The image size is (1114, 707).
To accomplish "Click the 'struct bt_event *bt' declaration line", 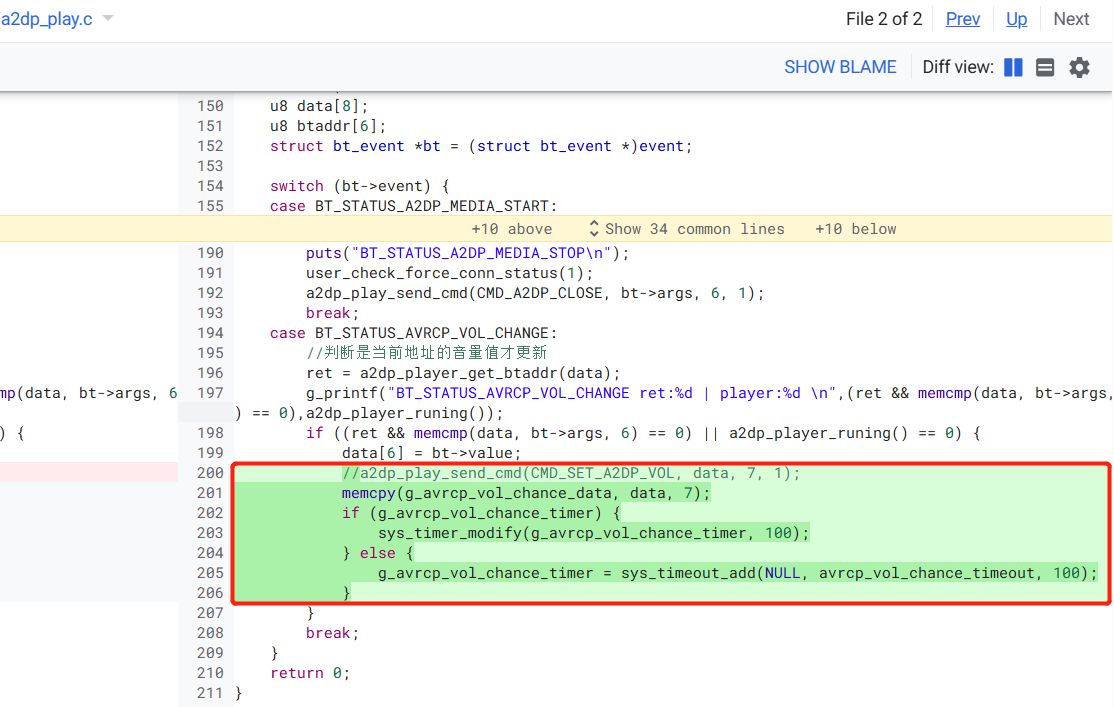I will 481,146.
